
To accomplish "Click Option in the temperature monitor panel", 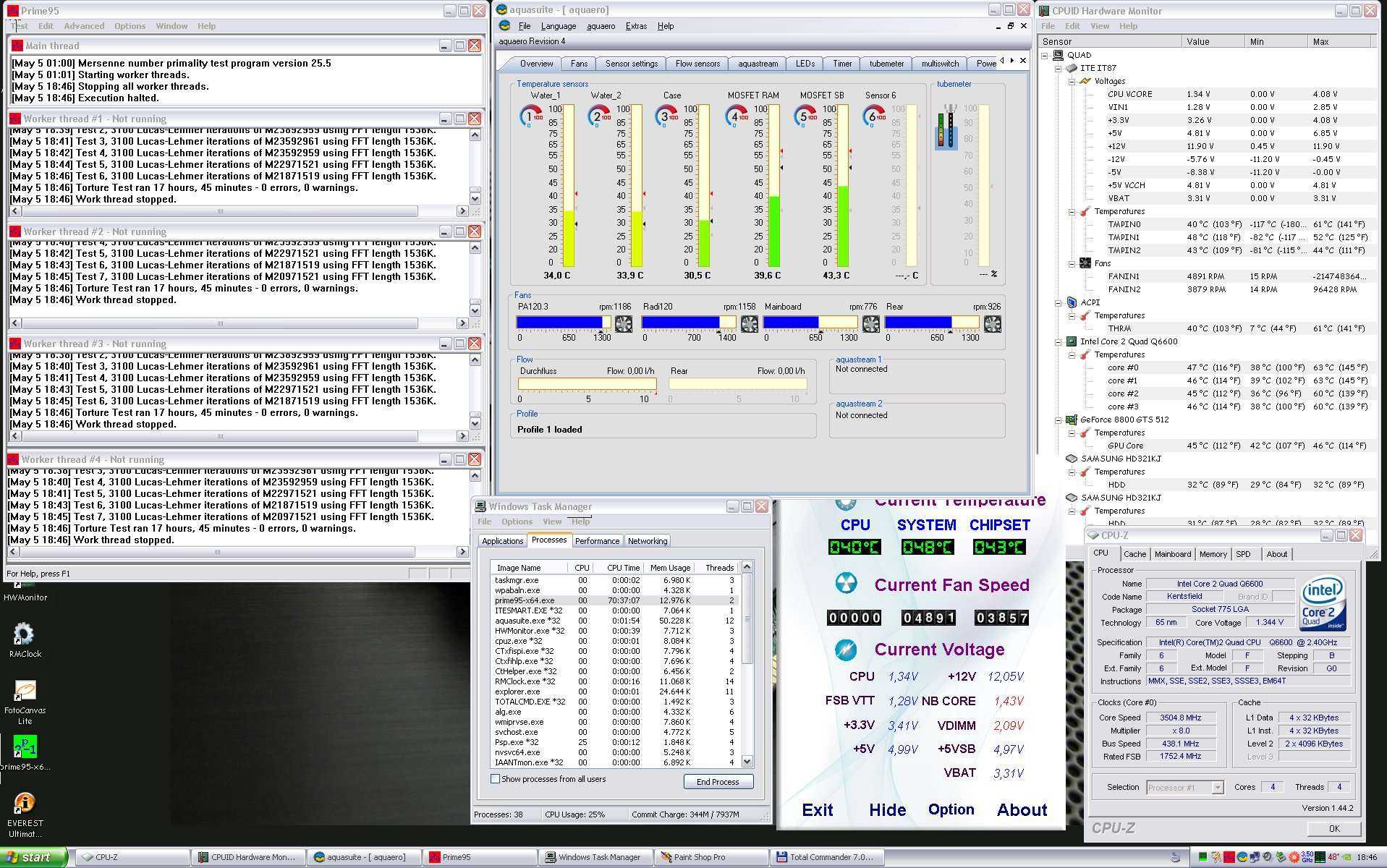I will [951, 810].
